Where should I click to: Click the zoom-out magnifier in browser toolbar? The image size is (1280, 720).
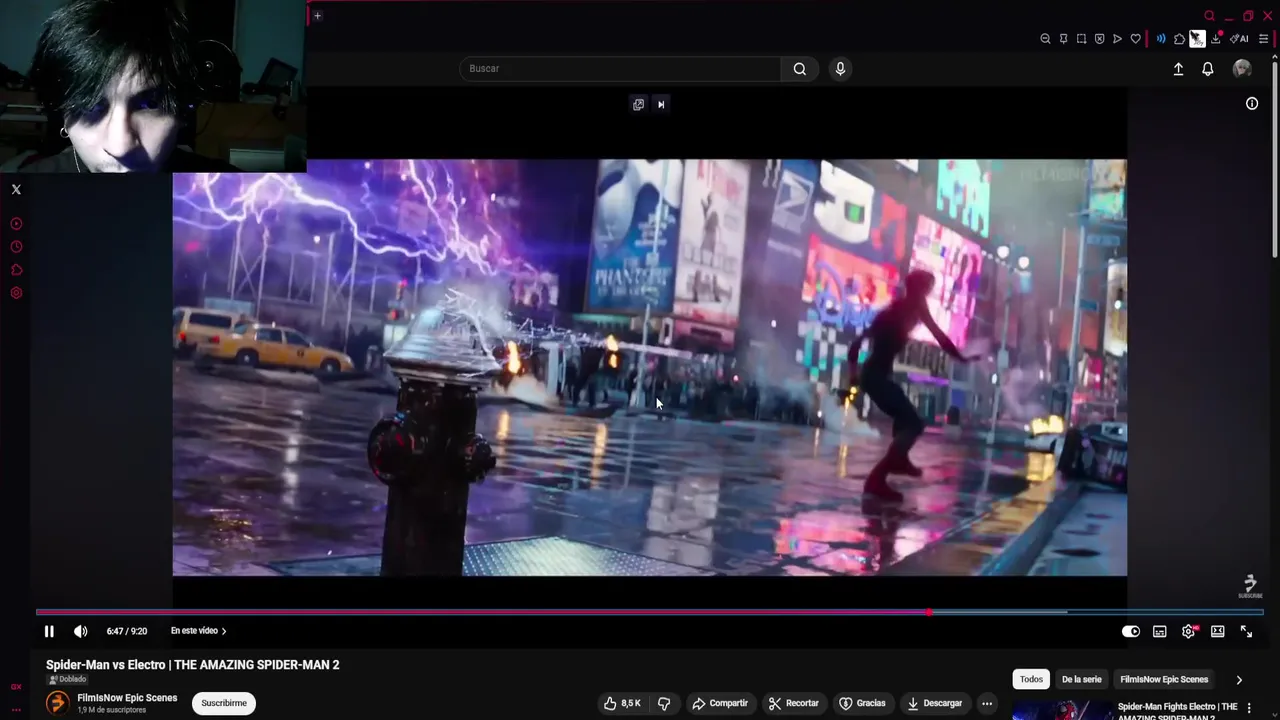(1045, 39)
